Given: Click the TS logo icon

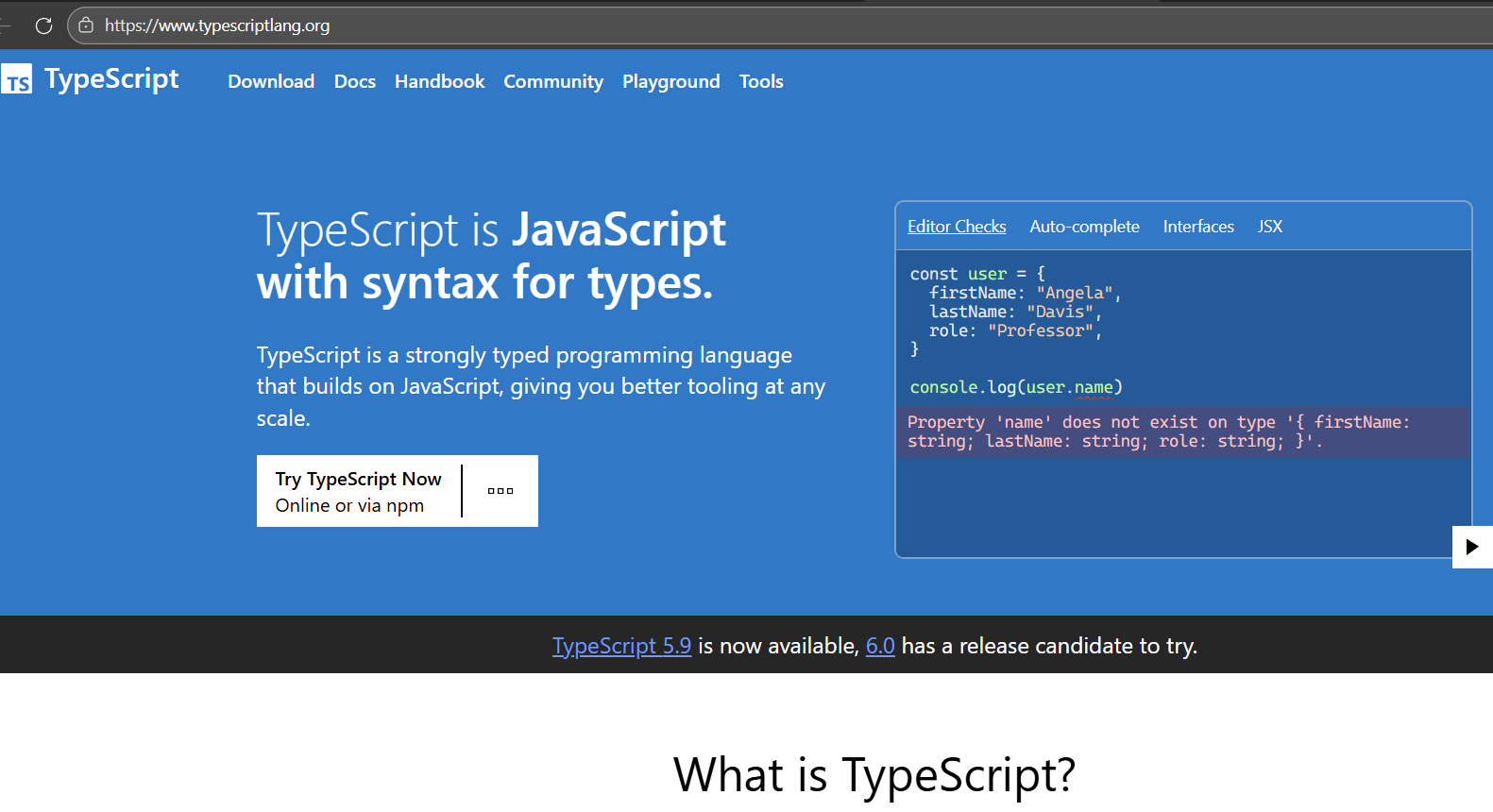Looking at the screenshot, I should [x=16, y=79].
